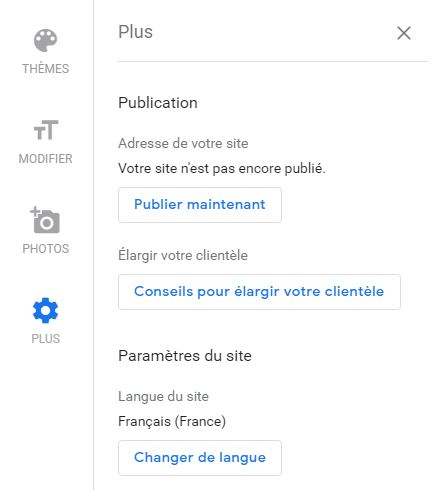Click the Langue du site label

coord(163,397)
